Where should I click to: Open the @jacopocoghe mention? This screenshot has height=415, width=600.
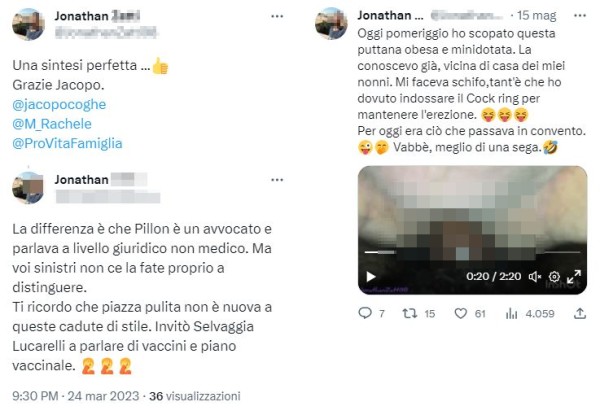coord(59,104)
